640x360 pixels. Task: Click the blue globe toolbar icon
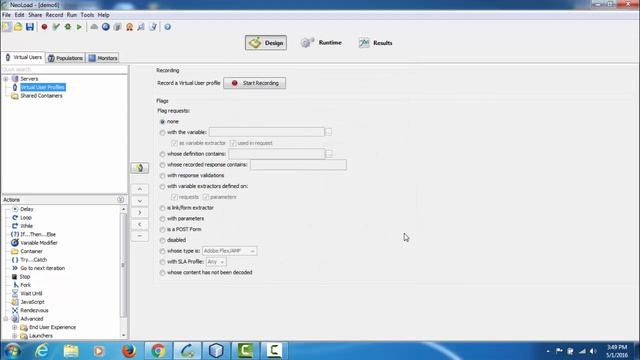coord(106,27)
